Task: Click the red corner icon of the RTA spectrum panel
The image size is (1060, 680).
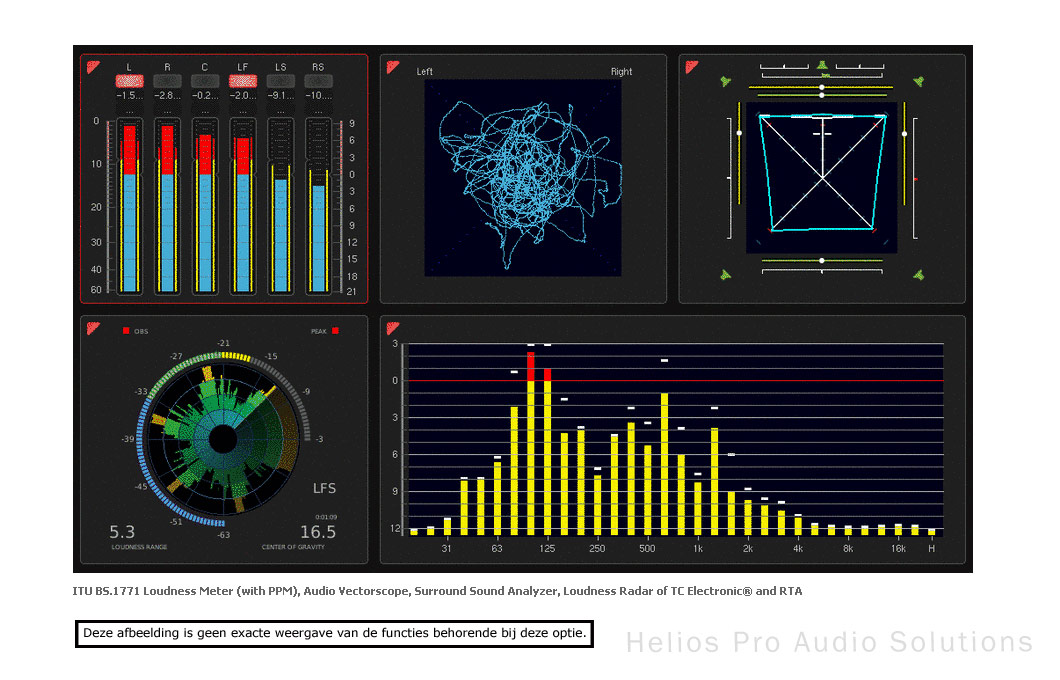Action: tap(393, 329)
